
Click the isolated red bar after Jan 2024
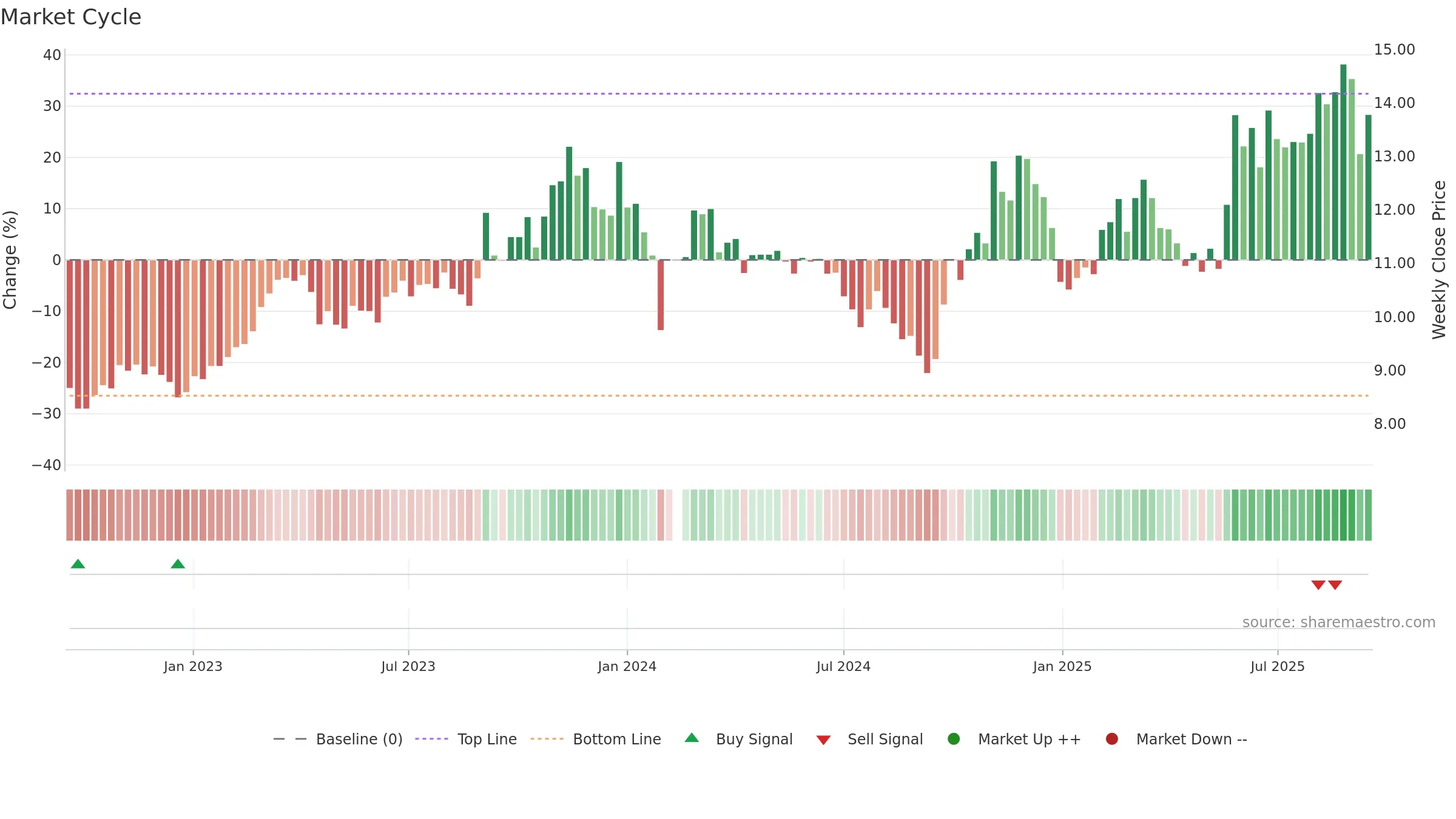point(661,295)
